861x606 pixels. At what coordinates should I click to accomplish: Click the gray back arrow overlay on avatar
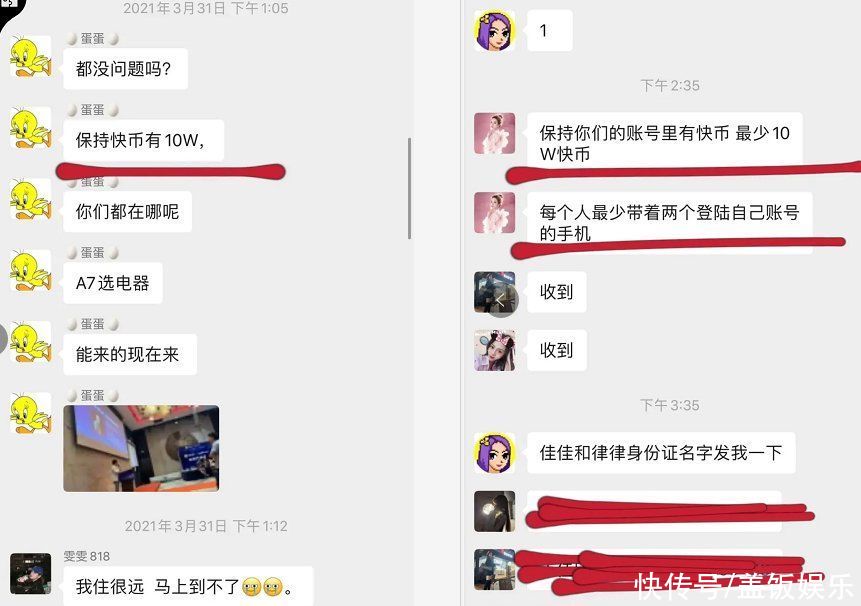(502, 301)
